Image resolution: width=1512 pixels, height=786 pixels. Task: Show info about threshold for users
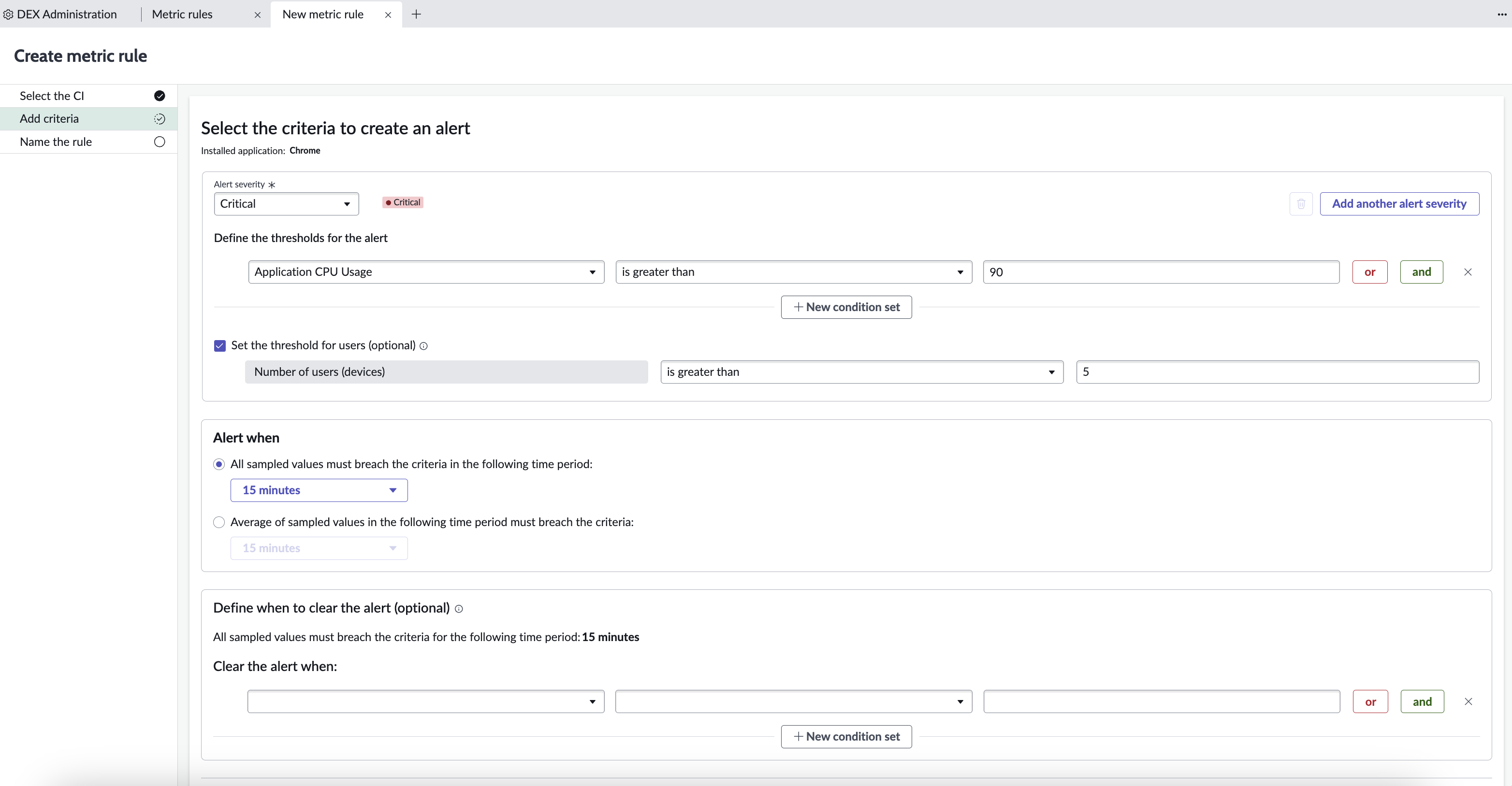(x=424, y=346)
